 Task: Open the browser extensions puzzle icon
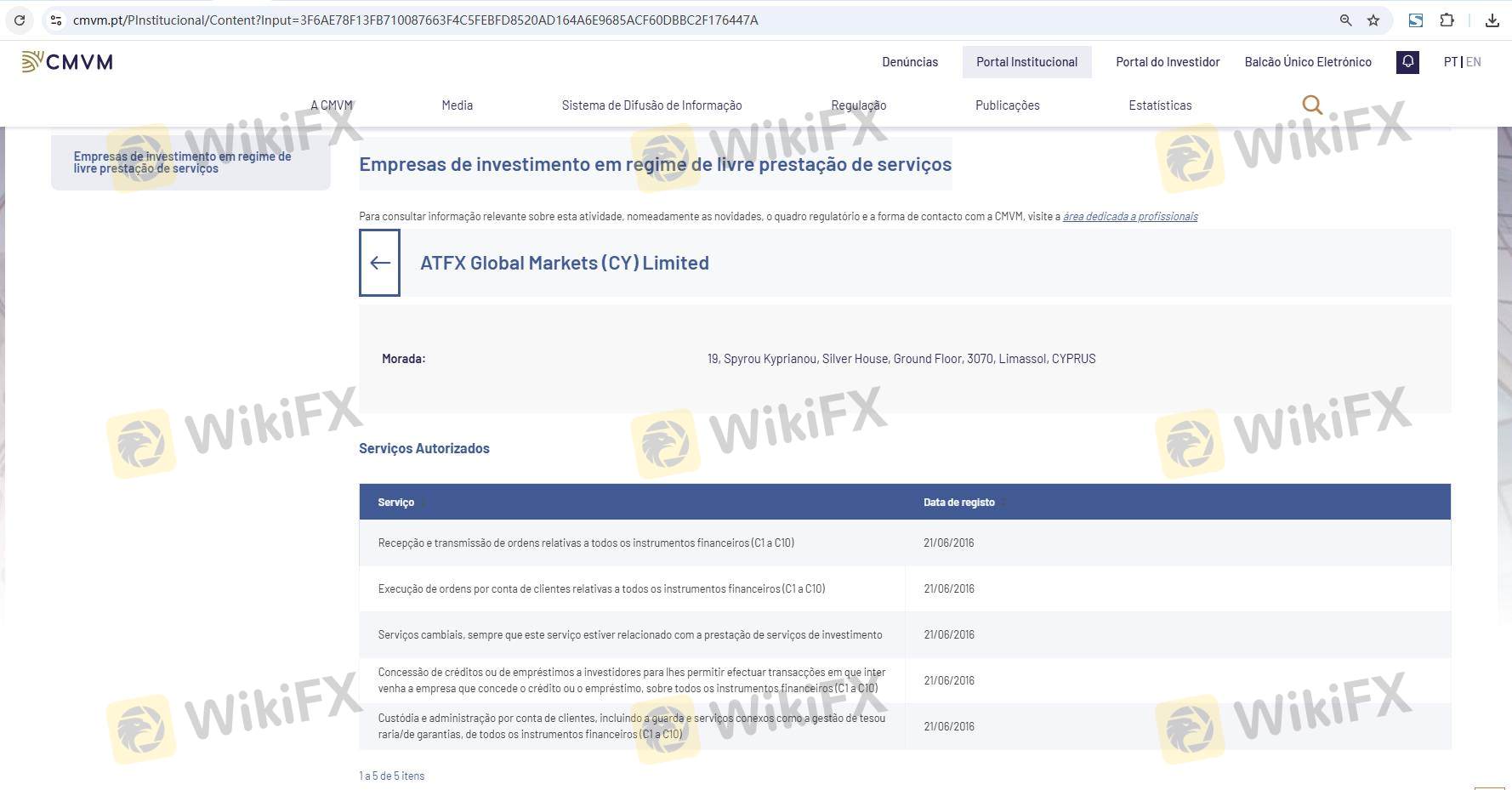pos(1447,20)
